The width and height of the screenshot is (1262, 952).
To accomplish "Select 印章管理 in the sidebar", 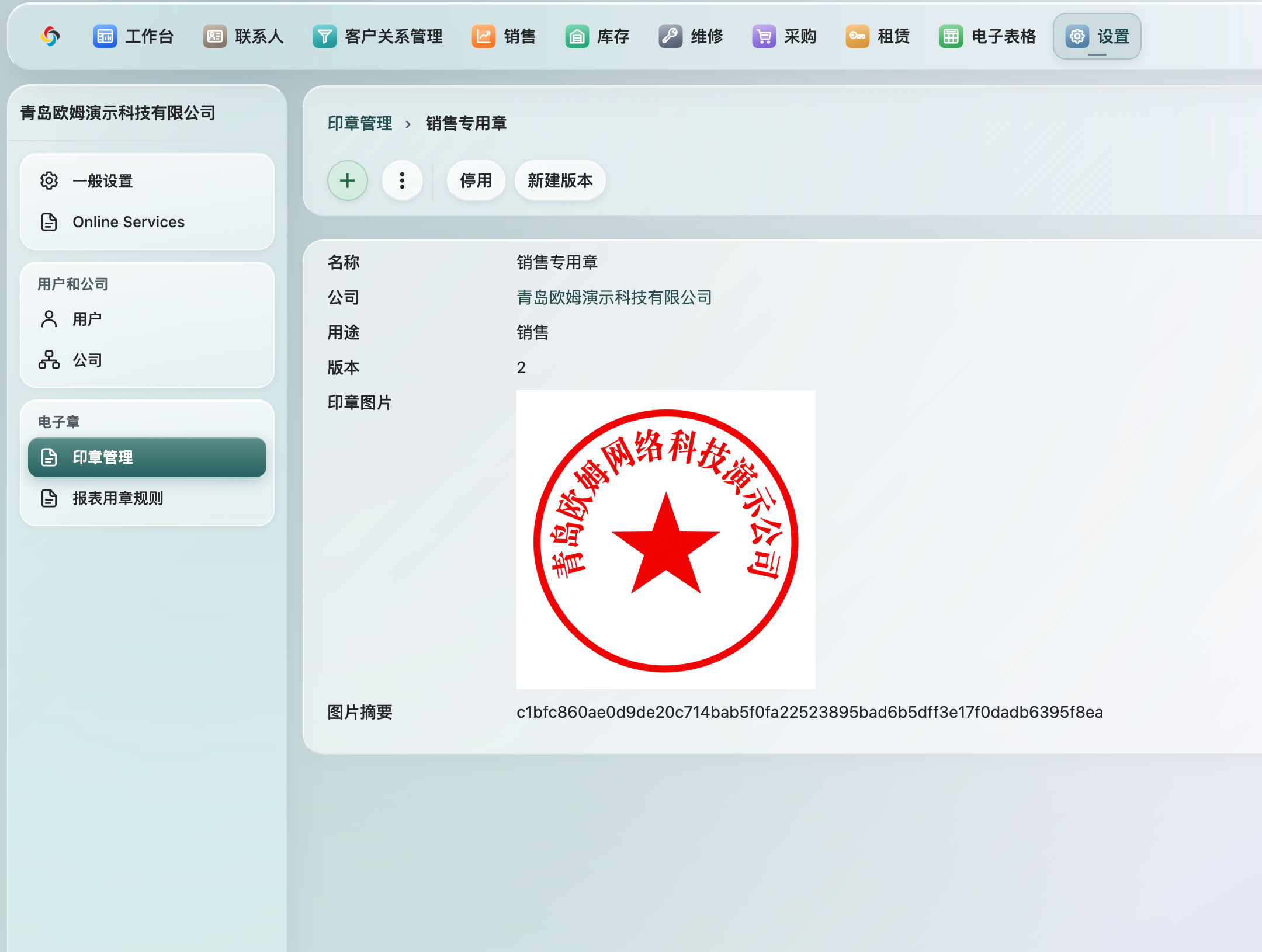I will 147,457.
